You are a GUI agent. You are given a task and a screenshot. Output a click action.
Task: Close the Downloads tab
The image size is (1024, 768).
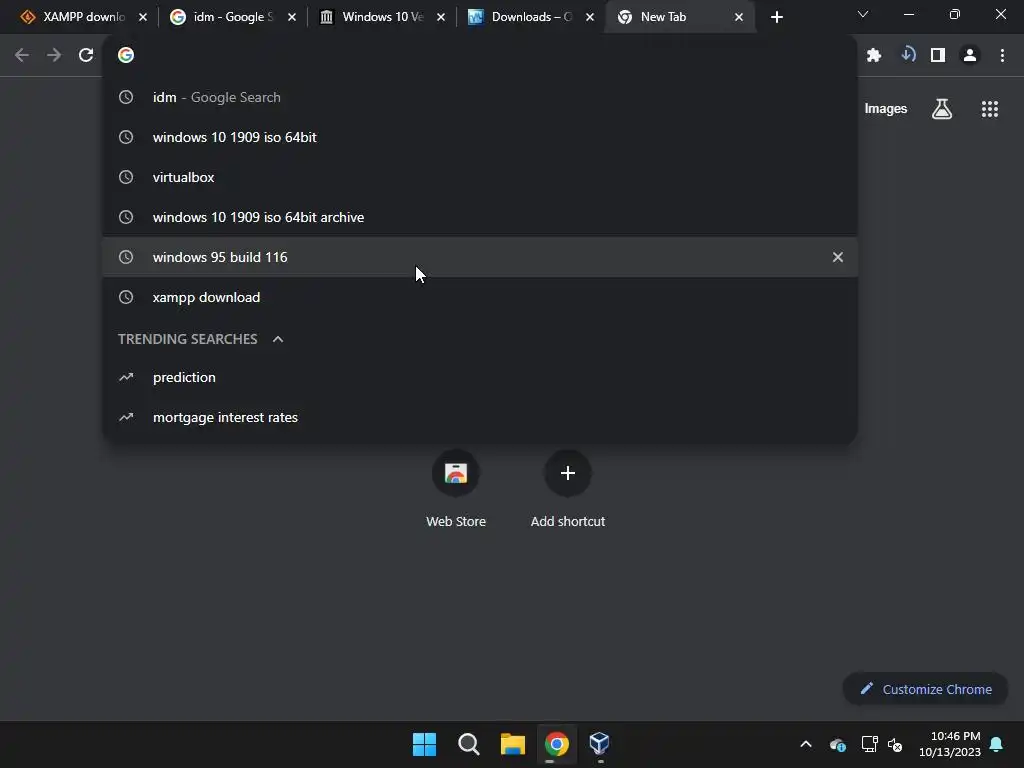590,17
